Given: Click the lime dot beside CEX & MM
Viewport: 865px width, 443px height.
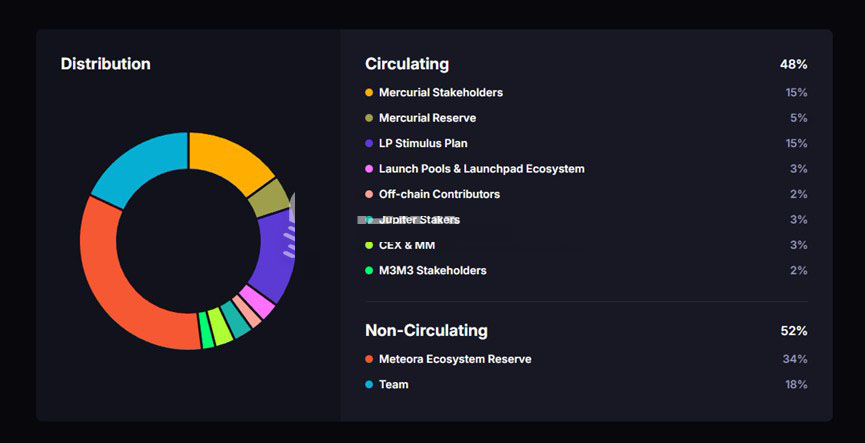Looking at the screenshot, I should click(x=369, y=246).
